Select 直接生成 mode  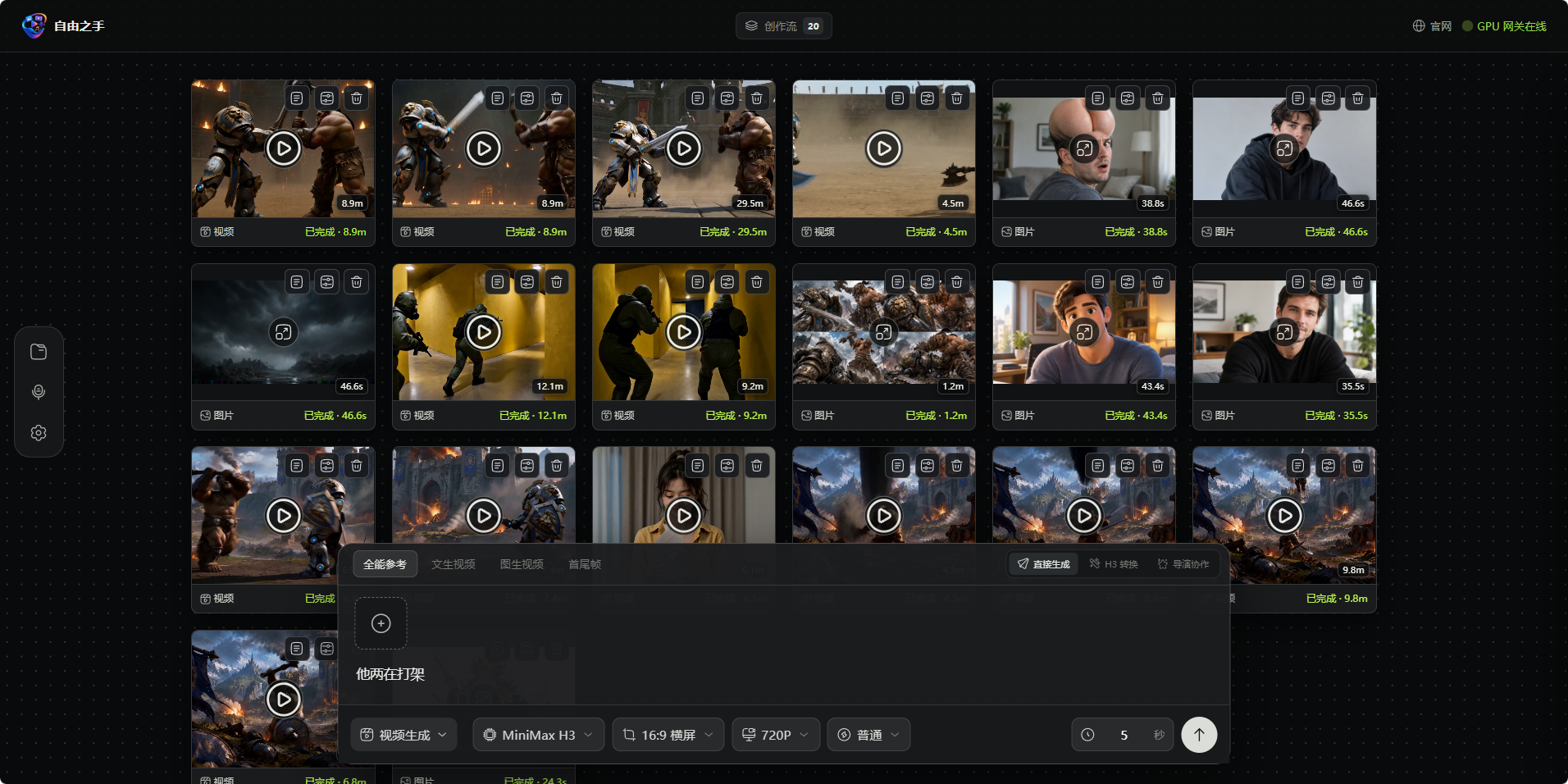(x=1044, y=564)
